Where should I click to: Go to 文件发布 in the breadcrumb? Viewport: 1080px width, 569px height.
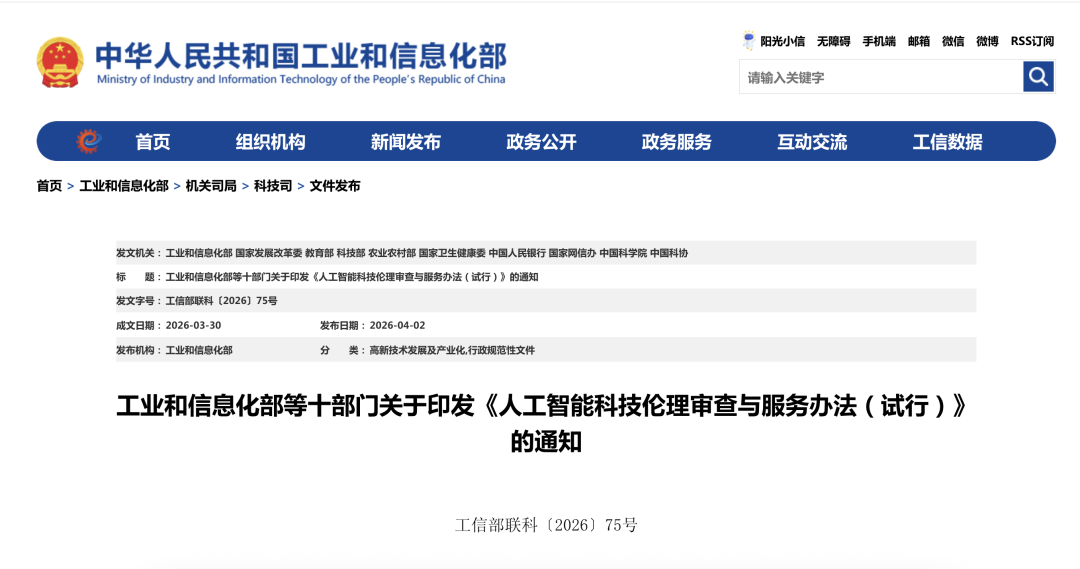coord(335,186)
